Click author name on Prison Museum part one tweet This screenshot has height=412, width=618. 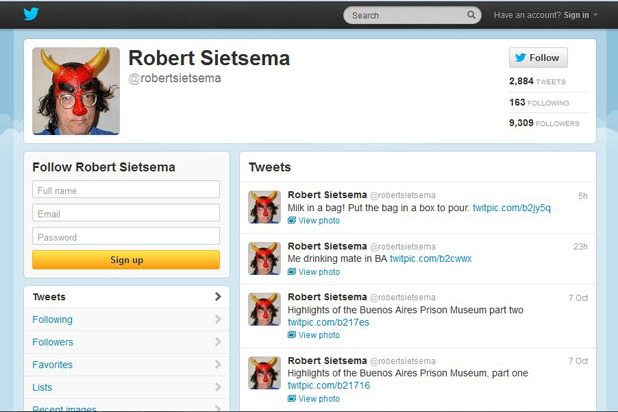click(327, 361)
